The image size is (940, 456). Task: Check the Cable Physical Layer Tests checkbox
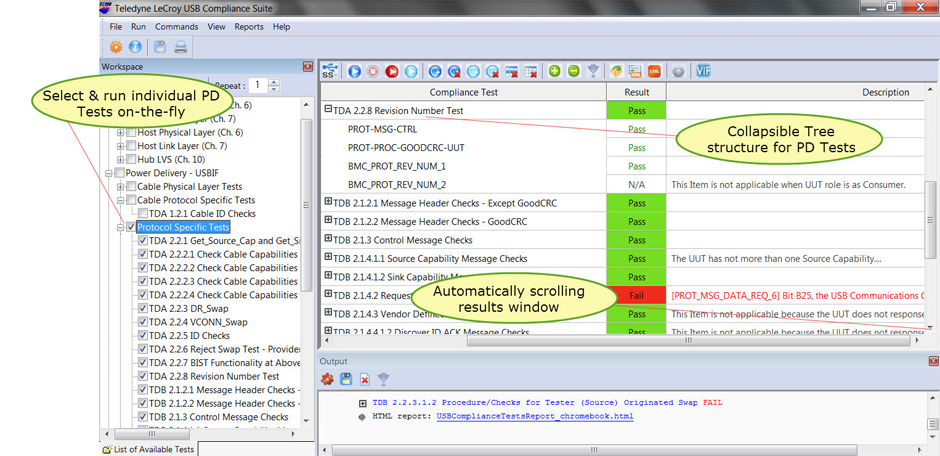click(x=131, y=187)
